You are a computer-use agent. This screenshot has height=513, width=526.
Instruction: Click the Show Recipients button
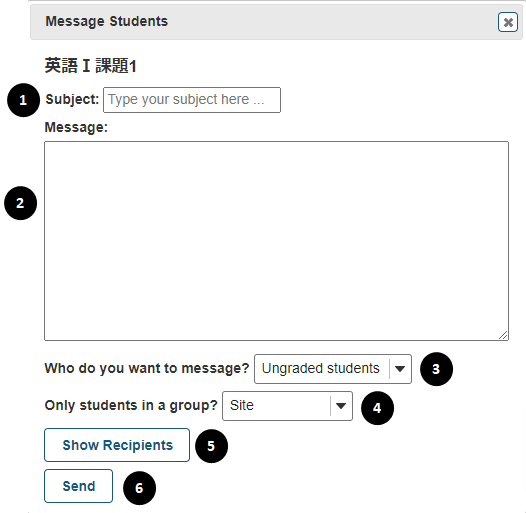117,445
